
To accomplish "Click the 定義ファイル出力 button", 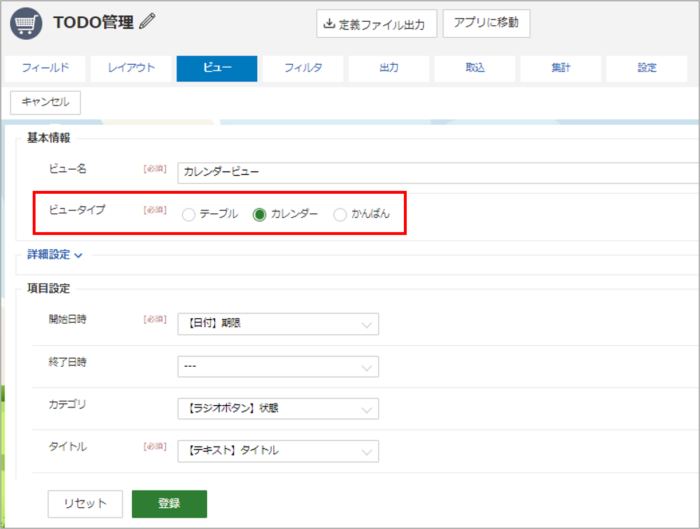I will click(x=376, y=24).
